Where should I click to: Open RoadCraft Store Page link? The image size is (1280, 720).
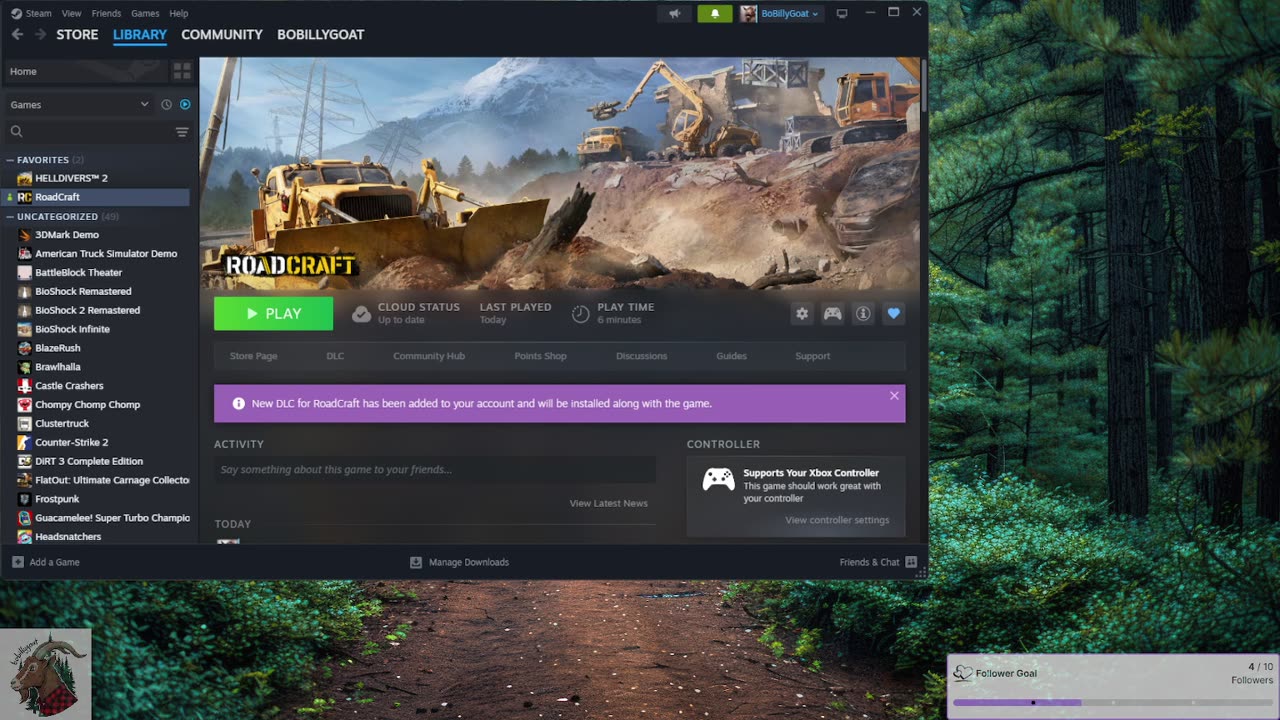click(254, 356)
